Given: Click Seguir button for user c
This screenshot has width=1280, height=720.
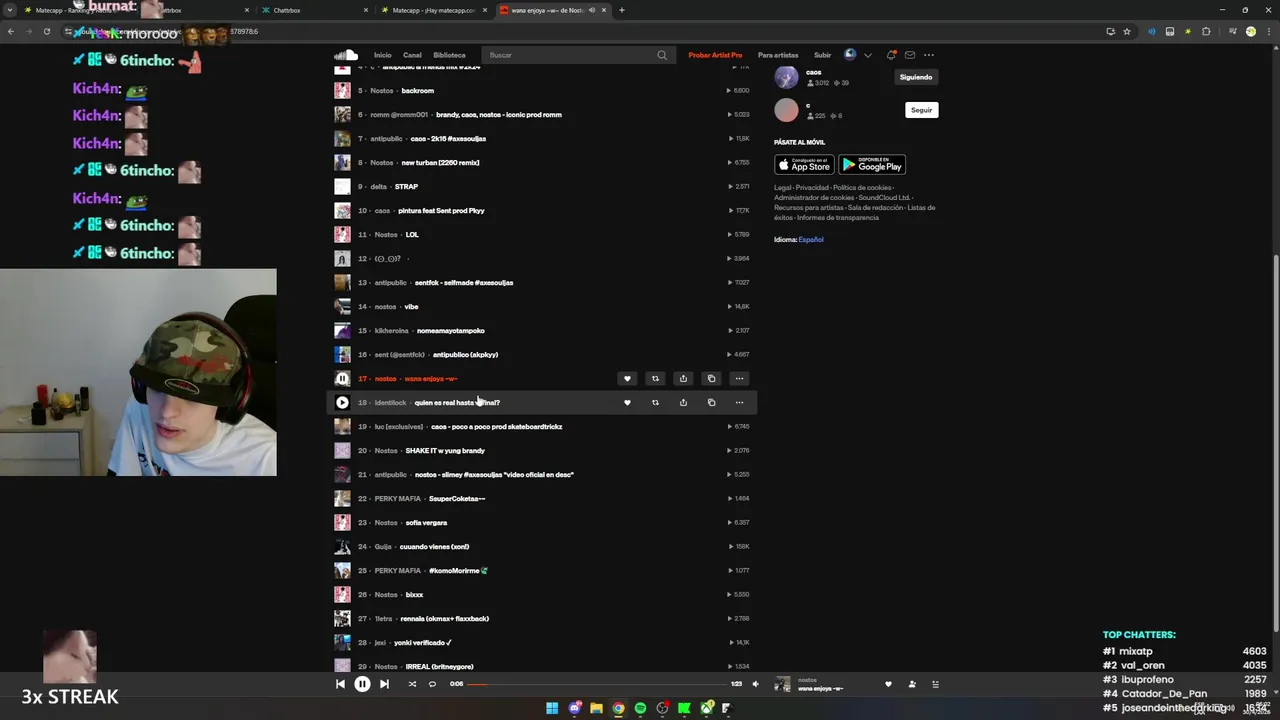Looking at the screenshot, I should tap(921, 110).
